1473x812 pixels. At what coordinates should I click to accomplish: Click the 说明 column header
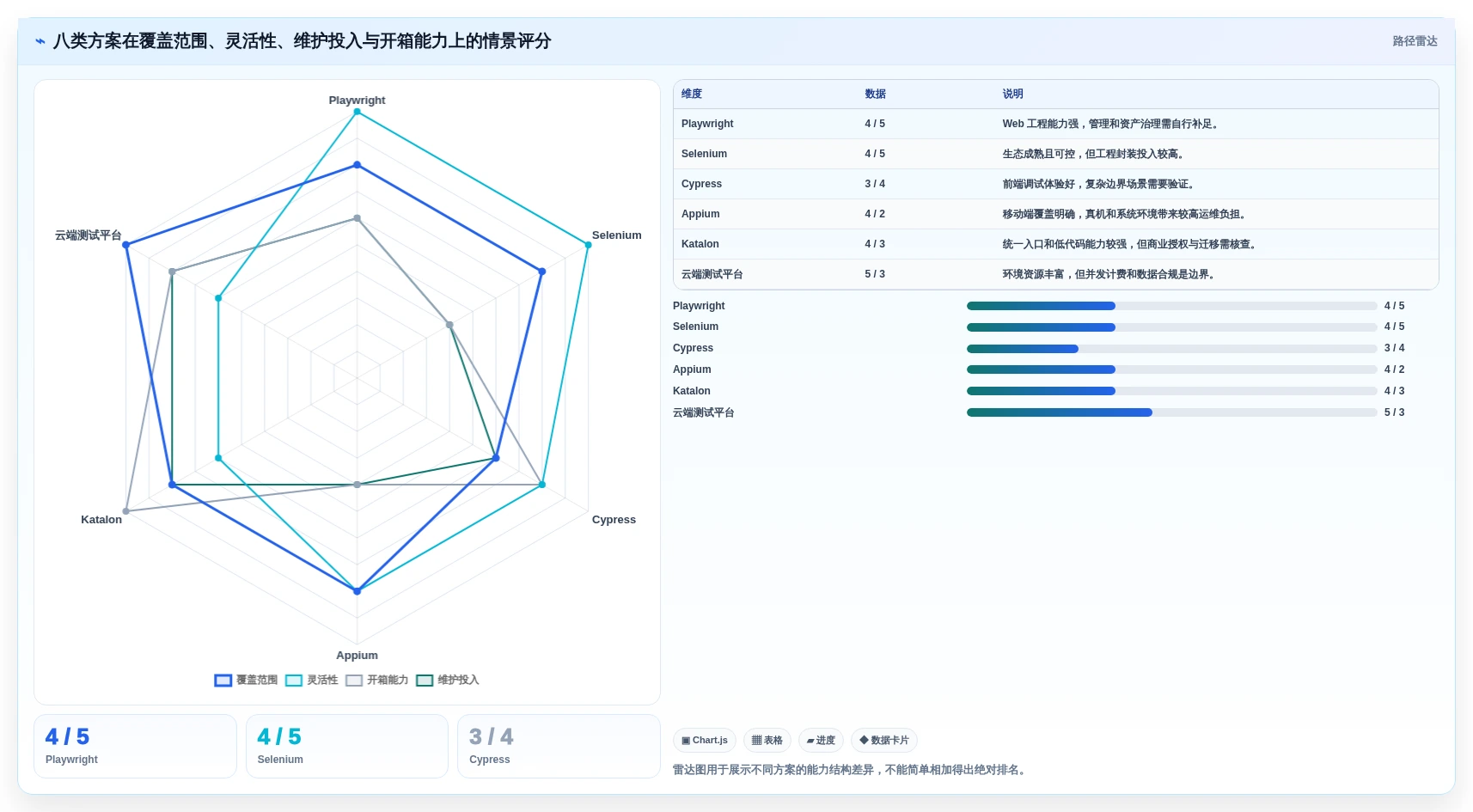(1013, 95)
